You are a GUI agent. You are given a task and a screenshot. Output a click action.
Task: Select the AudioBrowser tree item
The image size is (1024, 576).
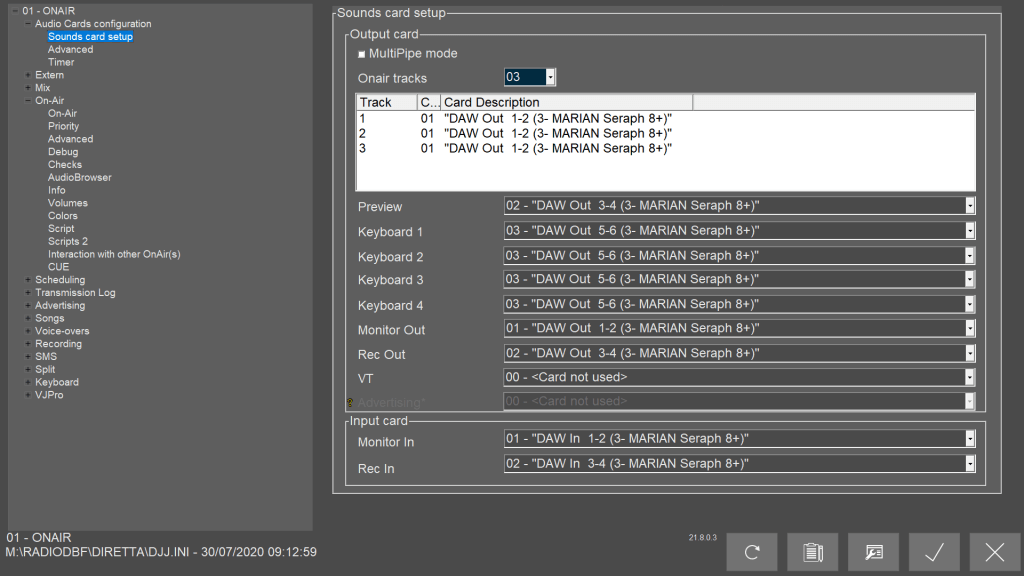click(x=80, y=177)
